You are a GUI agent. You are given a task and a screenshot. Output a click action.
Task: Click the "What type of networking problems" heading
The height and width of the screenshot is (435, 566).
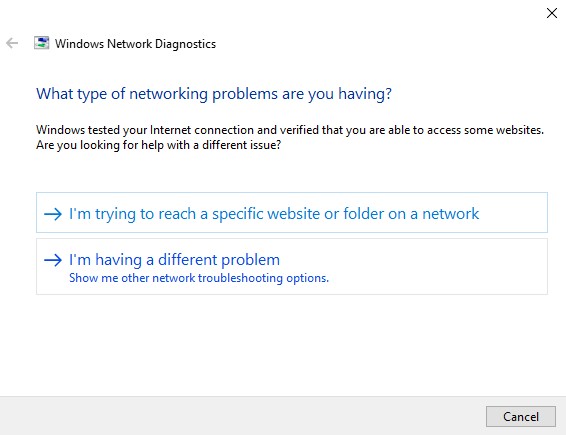pyautogui.click(x=214, y=94)
